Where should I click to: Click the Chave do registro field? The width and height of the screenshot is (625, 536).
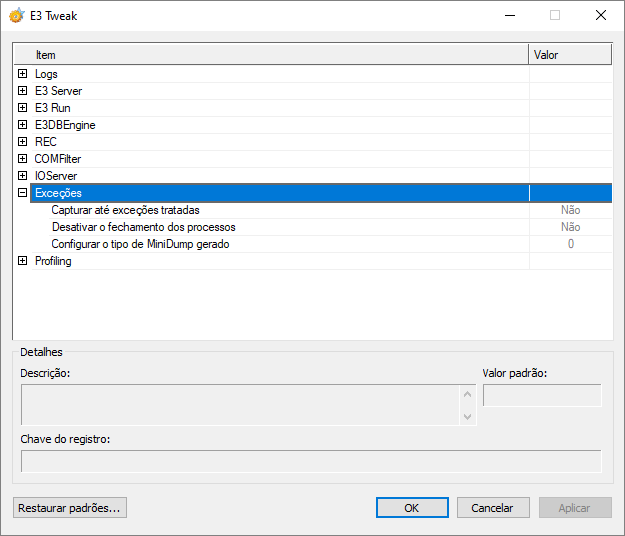[311, 461]
